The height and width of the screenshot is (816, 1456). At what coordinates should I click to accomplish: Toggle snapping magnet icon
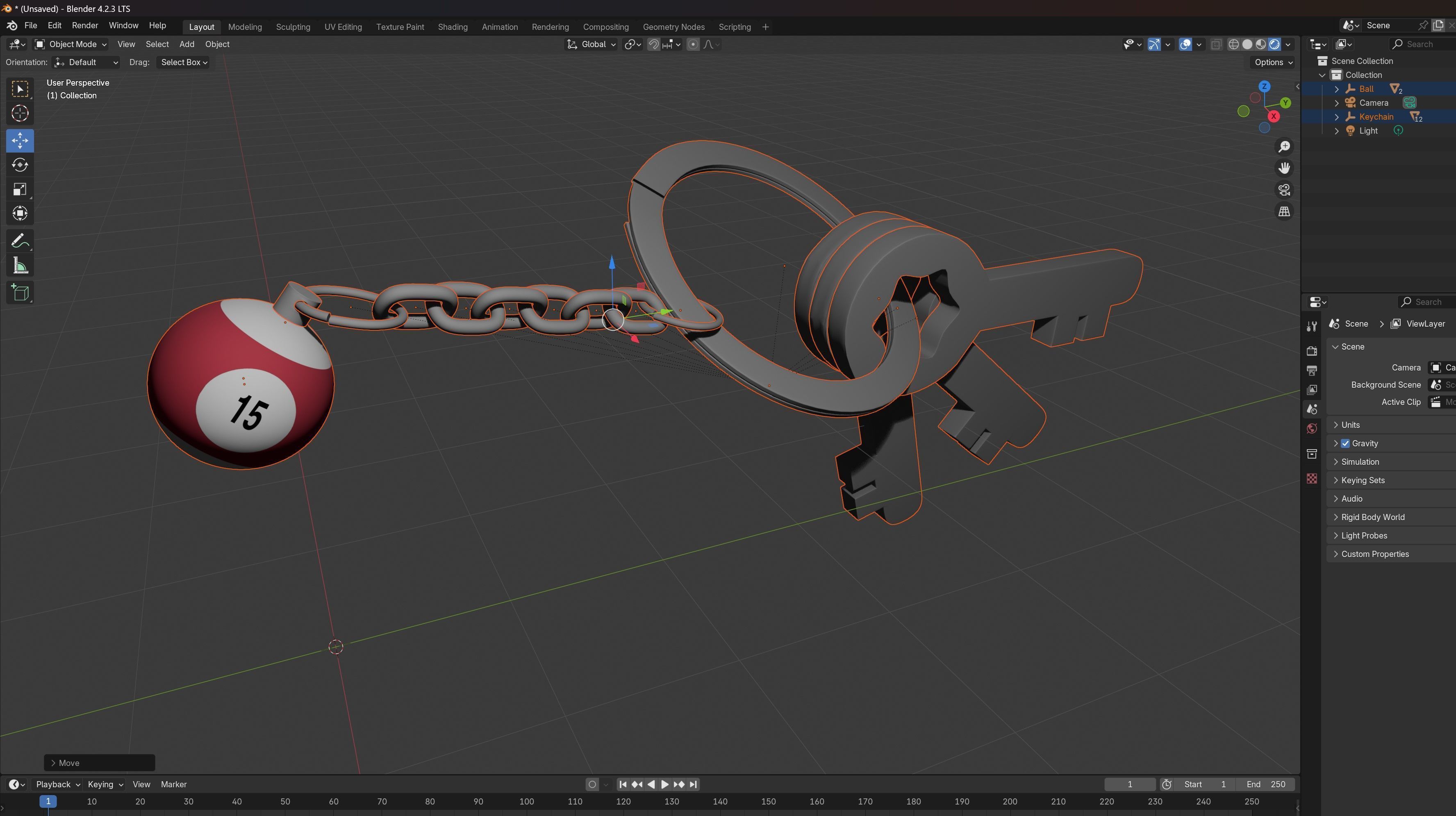653,44
